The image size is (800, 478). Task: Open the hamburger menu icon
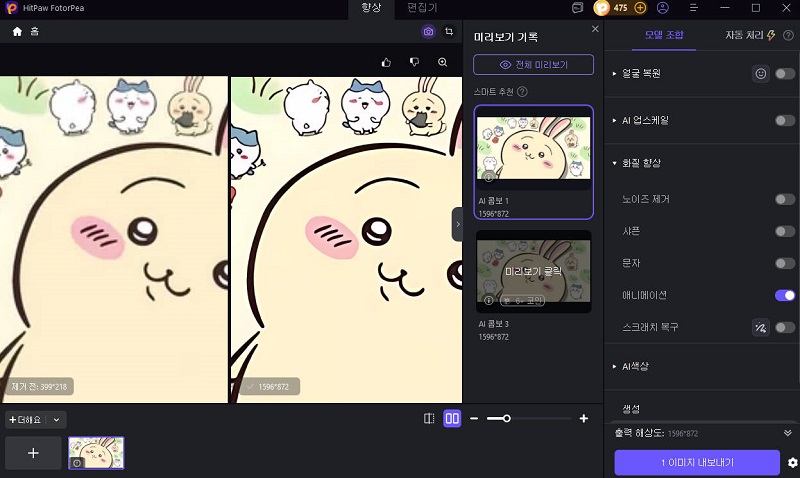pos(693,8)
